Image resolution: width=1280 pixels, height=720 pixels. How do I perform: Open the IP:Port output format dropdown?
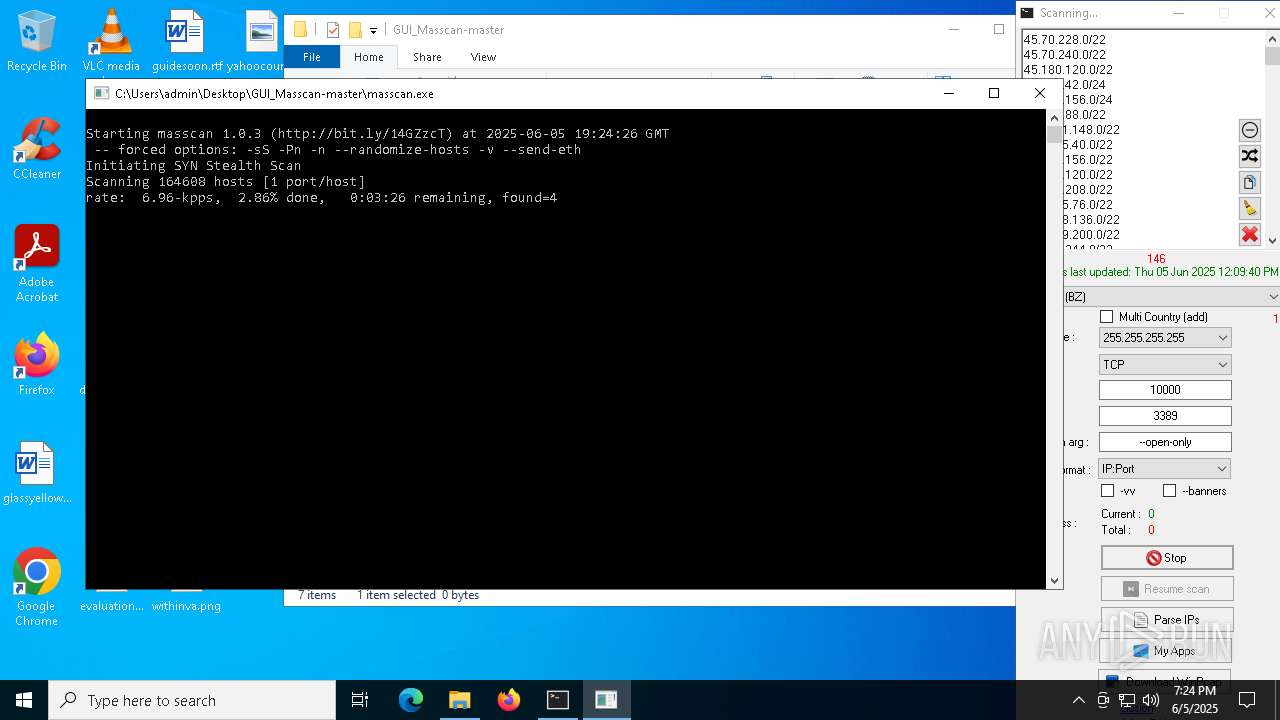click(1165, 468)
